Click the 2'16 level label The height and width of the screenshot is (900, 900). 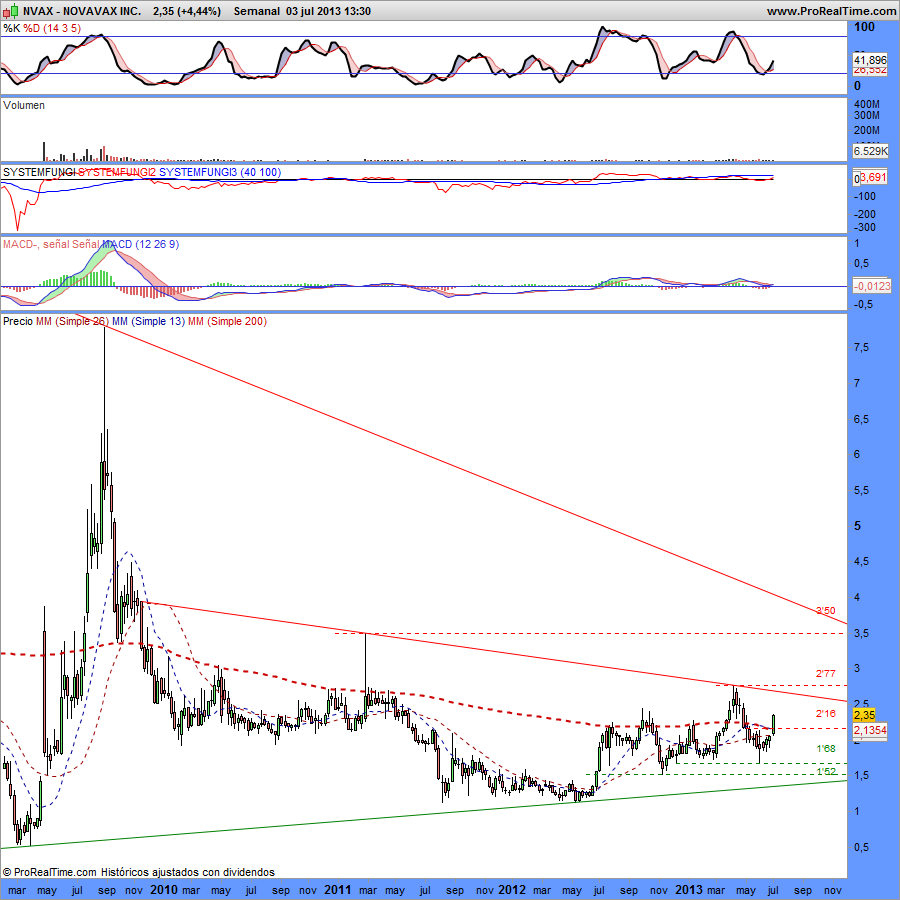tap(825, 713)
